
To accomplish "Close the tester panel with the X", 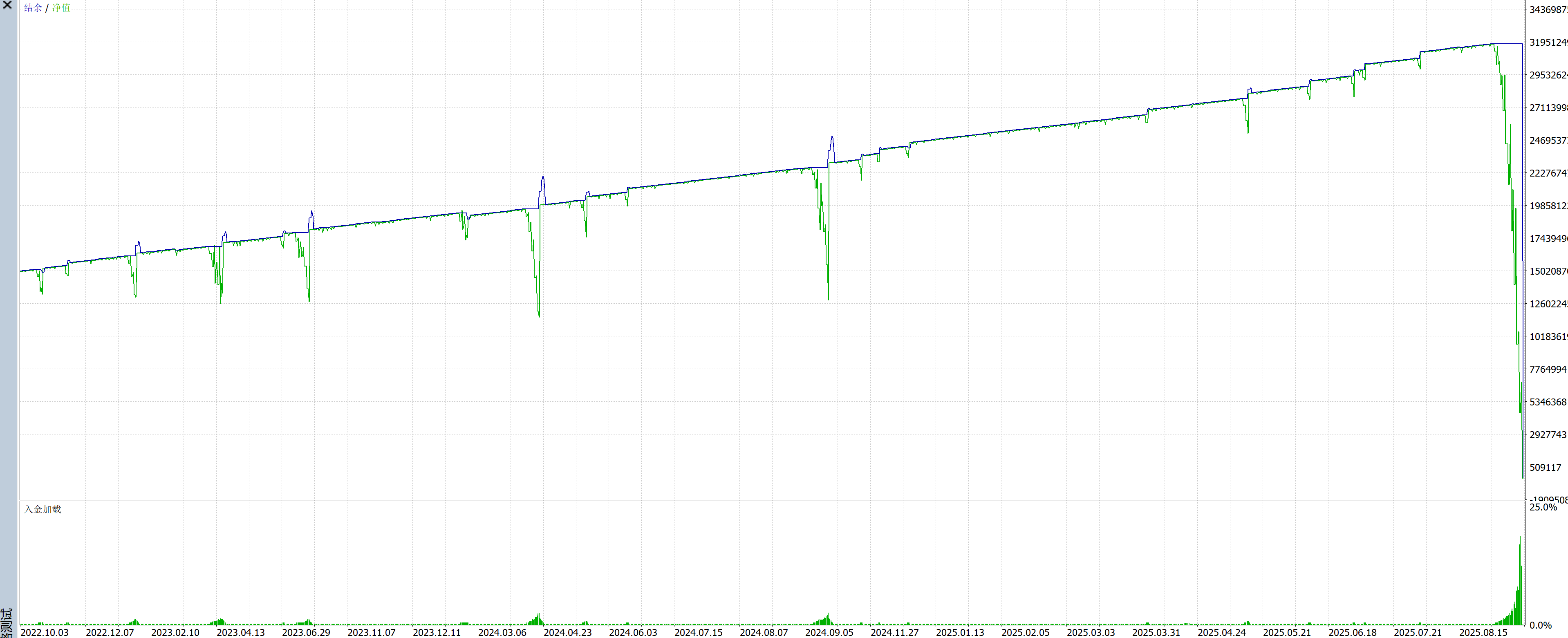I will [x=7, y=5].
